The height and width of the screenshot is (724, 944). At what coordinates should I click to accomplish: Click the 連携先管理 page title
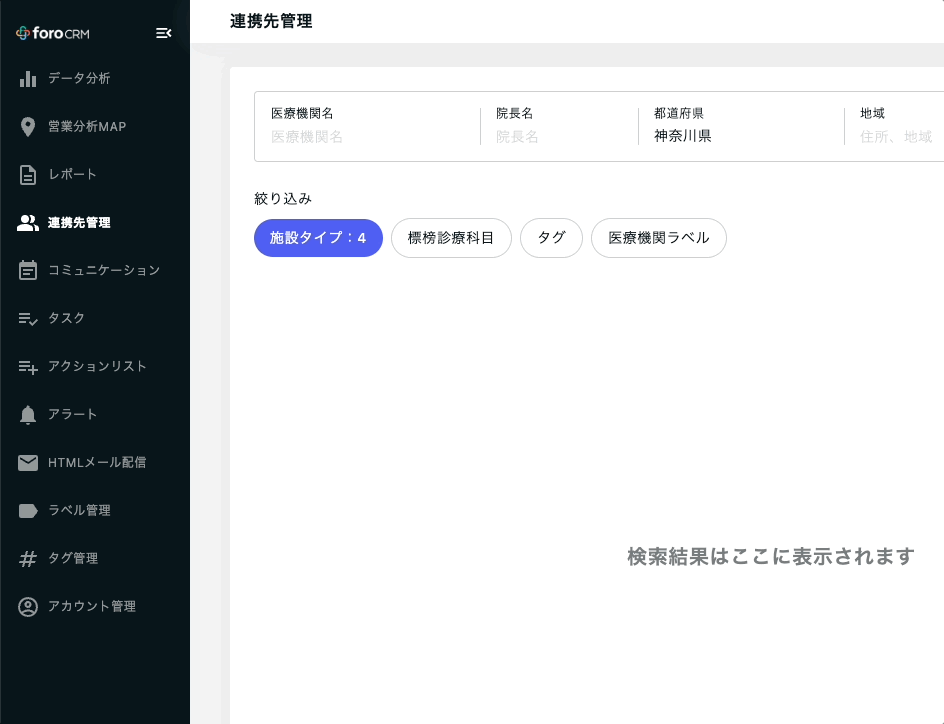click(272, 21)
